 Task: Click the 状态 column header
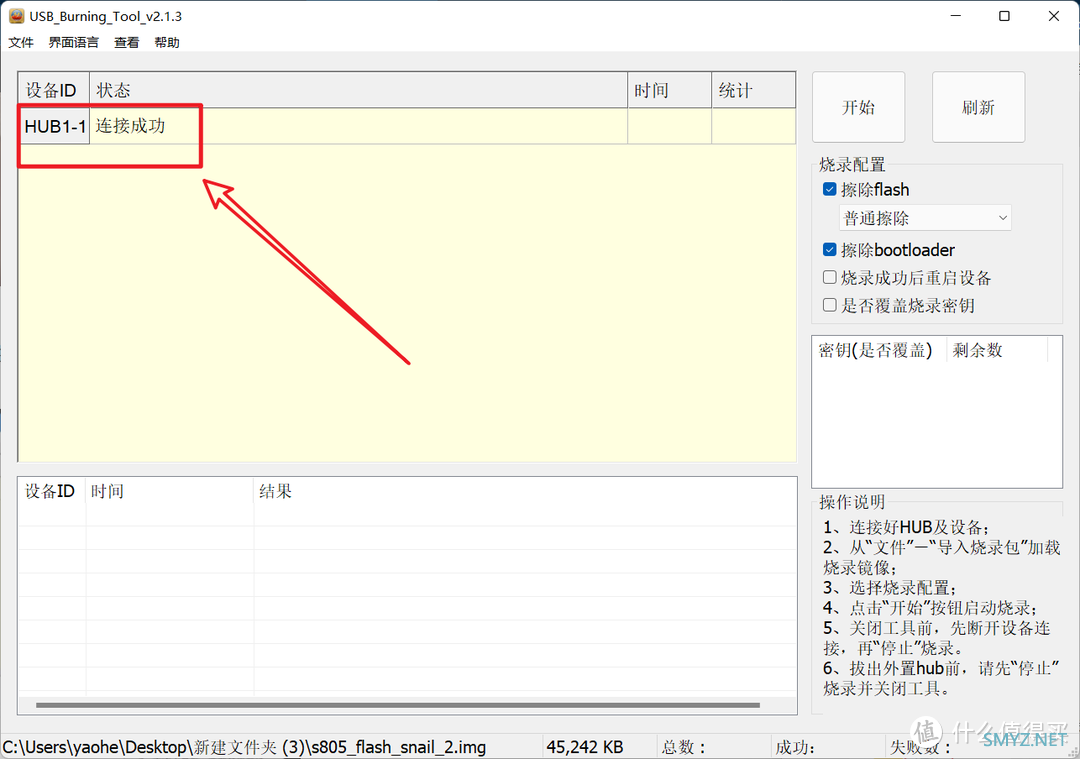pos(358,90)
